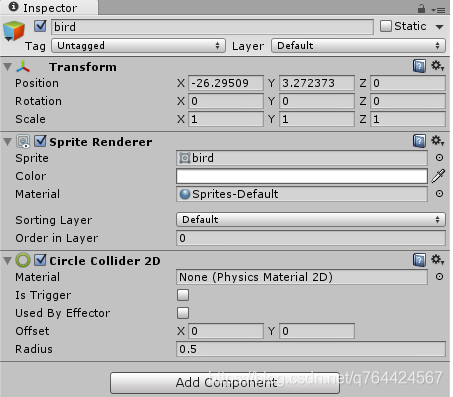Collapse the Sprite Renderer component
The image size is (453, 397).
click(x=8, y=142)
